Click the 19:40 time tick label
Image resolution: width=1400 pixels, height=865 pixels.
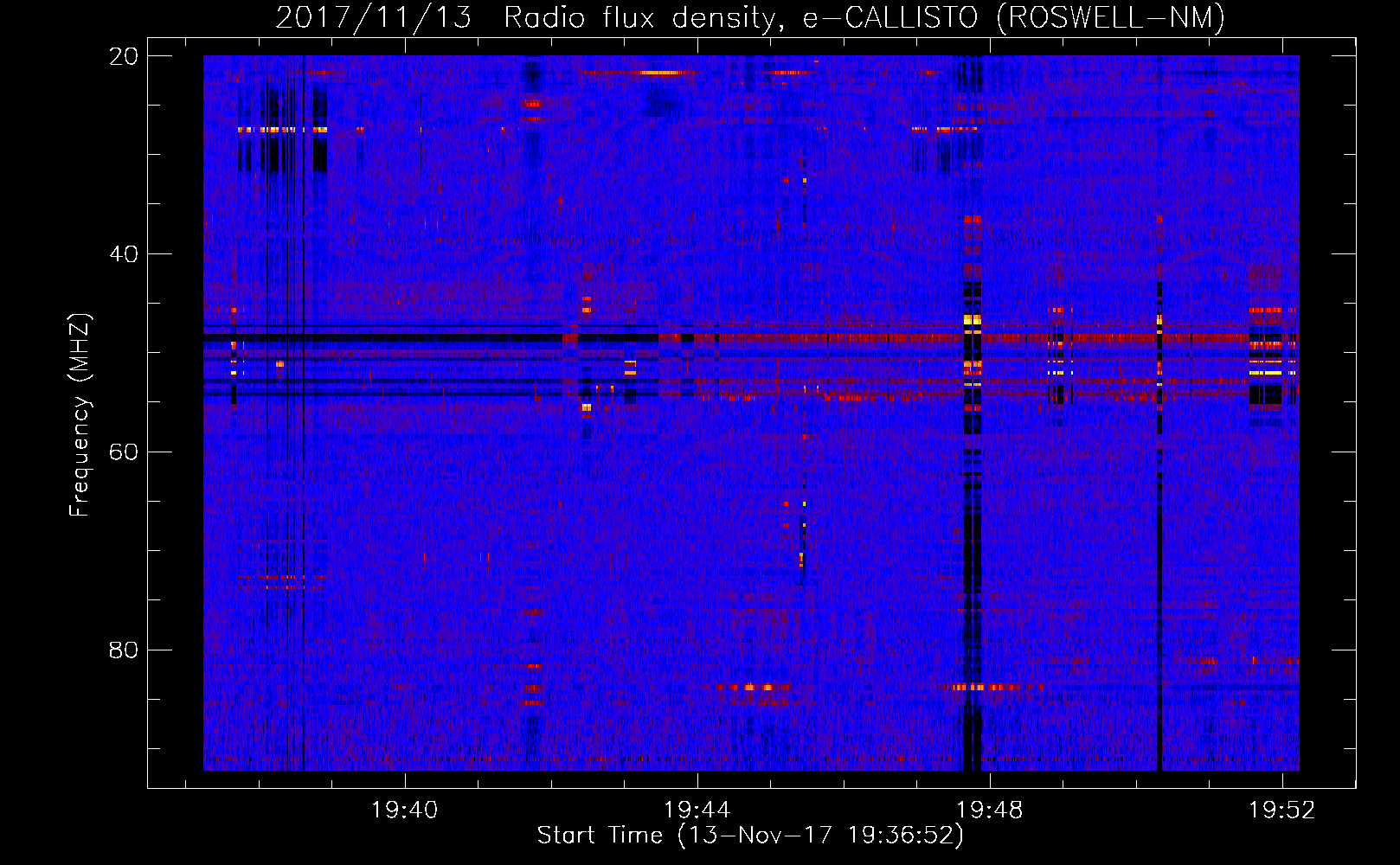coord(404,810)
